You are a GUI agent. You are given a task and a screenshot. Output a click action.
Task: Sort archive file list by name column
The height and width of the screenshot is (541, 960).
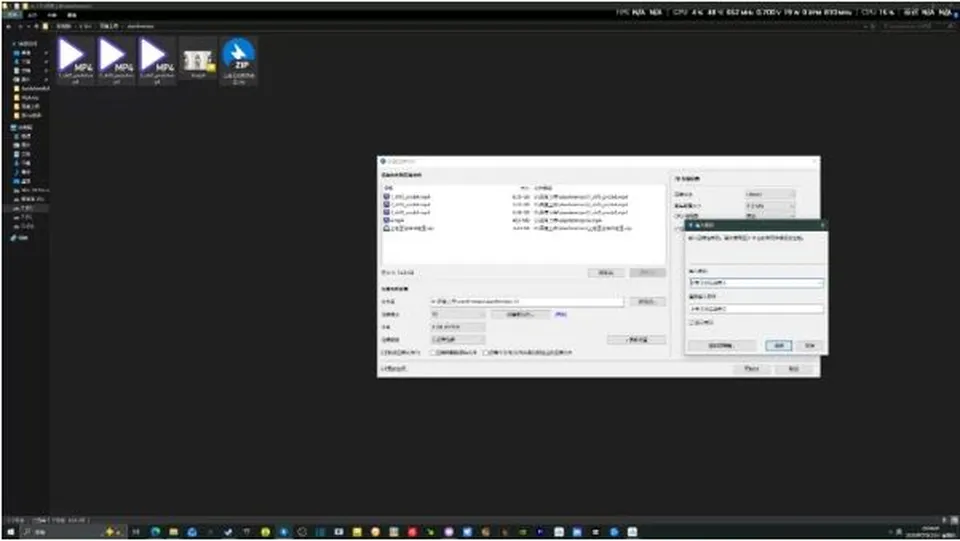[388, 188]
